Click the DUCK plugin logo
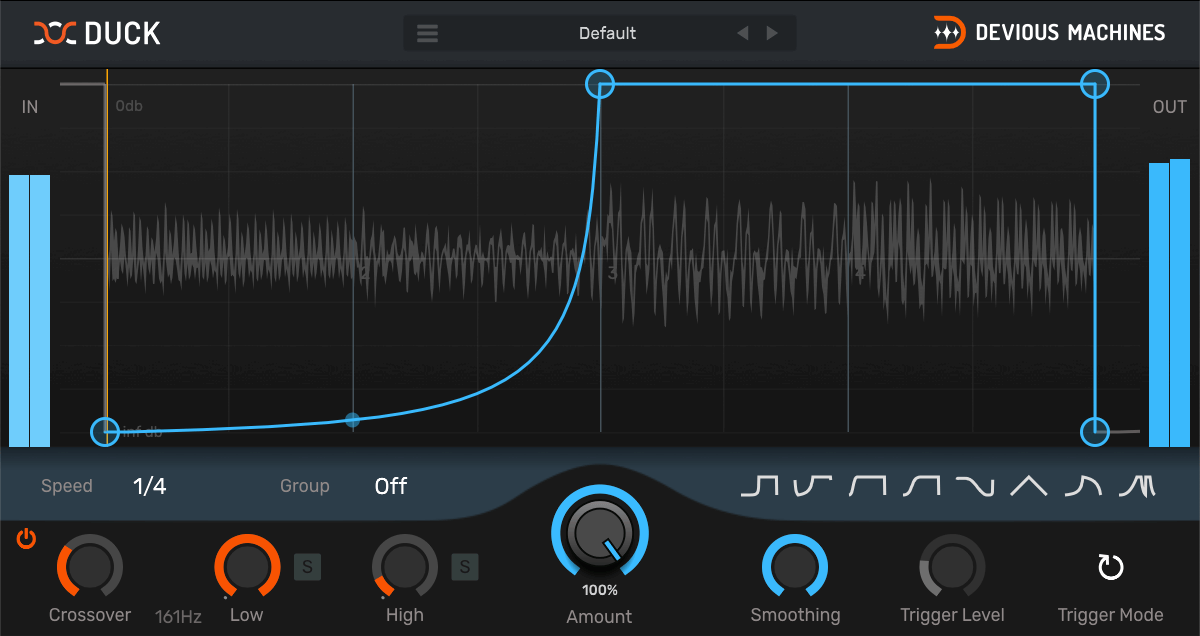Viewport: 1200px width, 636px height. [97, 33]
